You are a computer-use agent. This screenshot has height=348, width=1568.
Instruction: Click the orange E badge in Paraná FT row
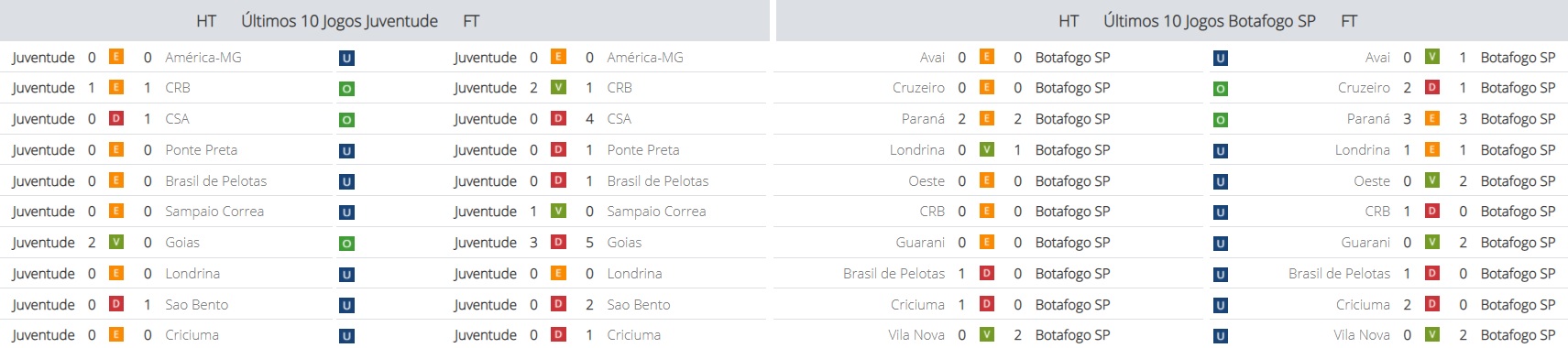point(1432,118)
